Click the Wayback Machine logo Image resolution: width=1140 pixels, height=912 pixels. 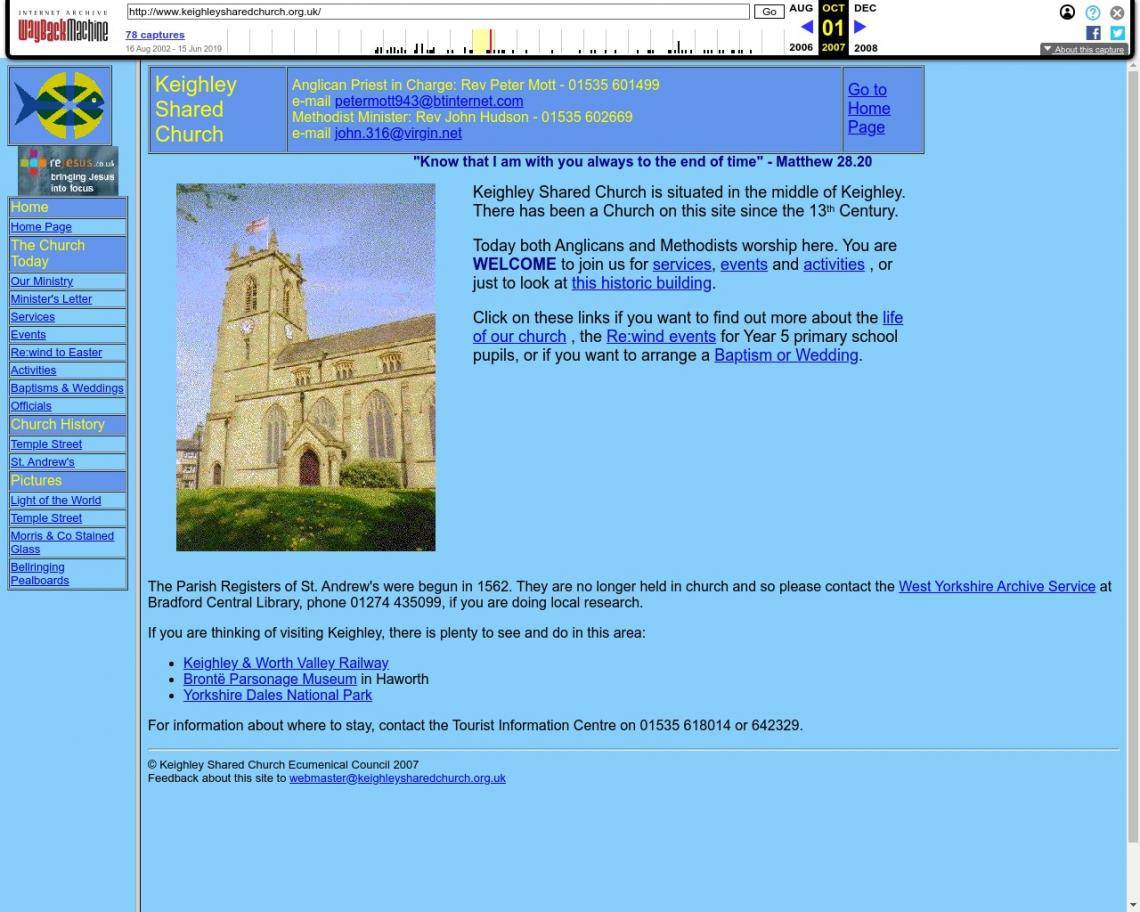[63, 26]
